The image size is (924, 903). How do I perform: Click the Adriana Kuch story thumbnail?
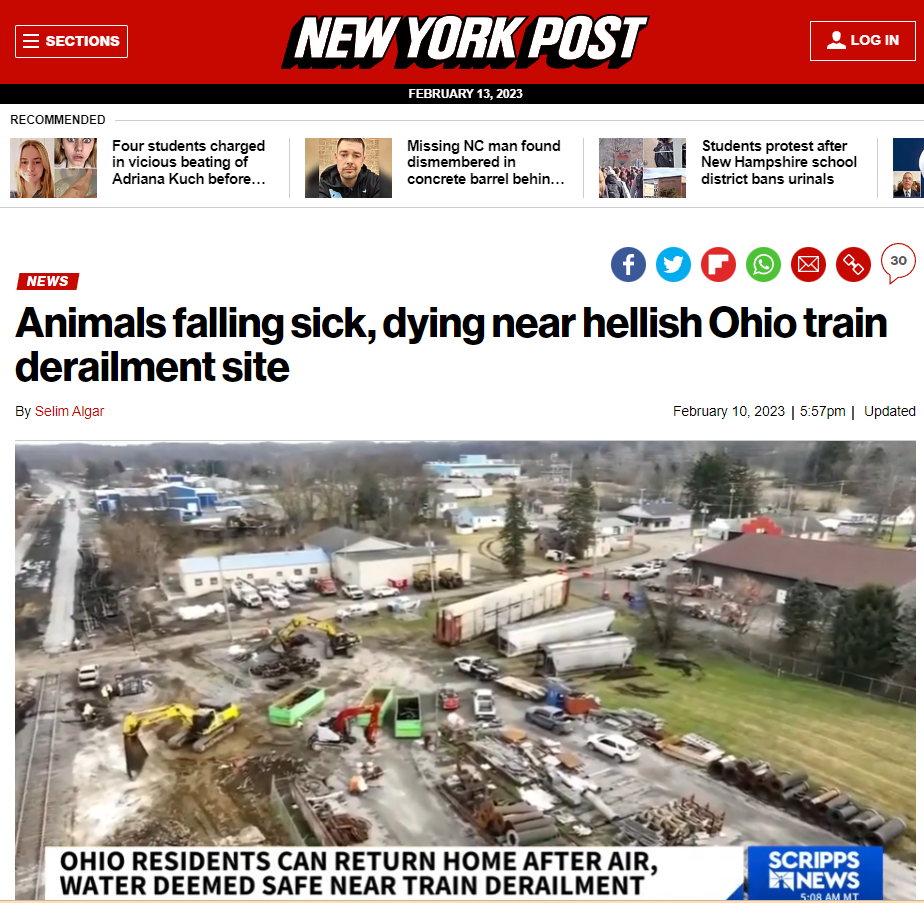click(54, 168)
